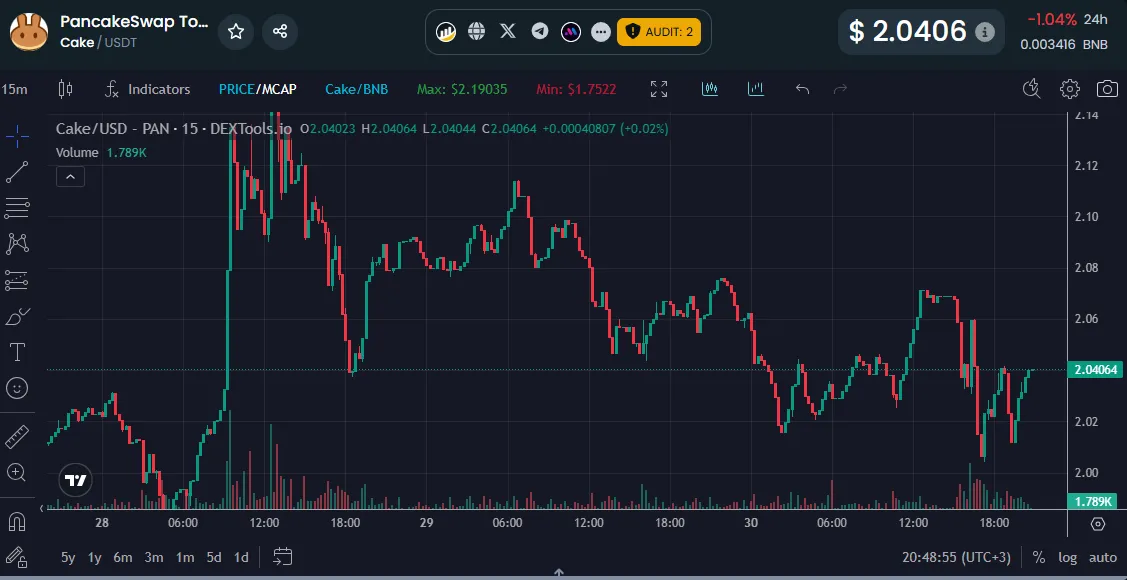
Task: Change the candlestick chart style
Action: pos(65,89)
